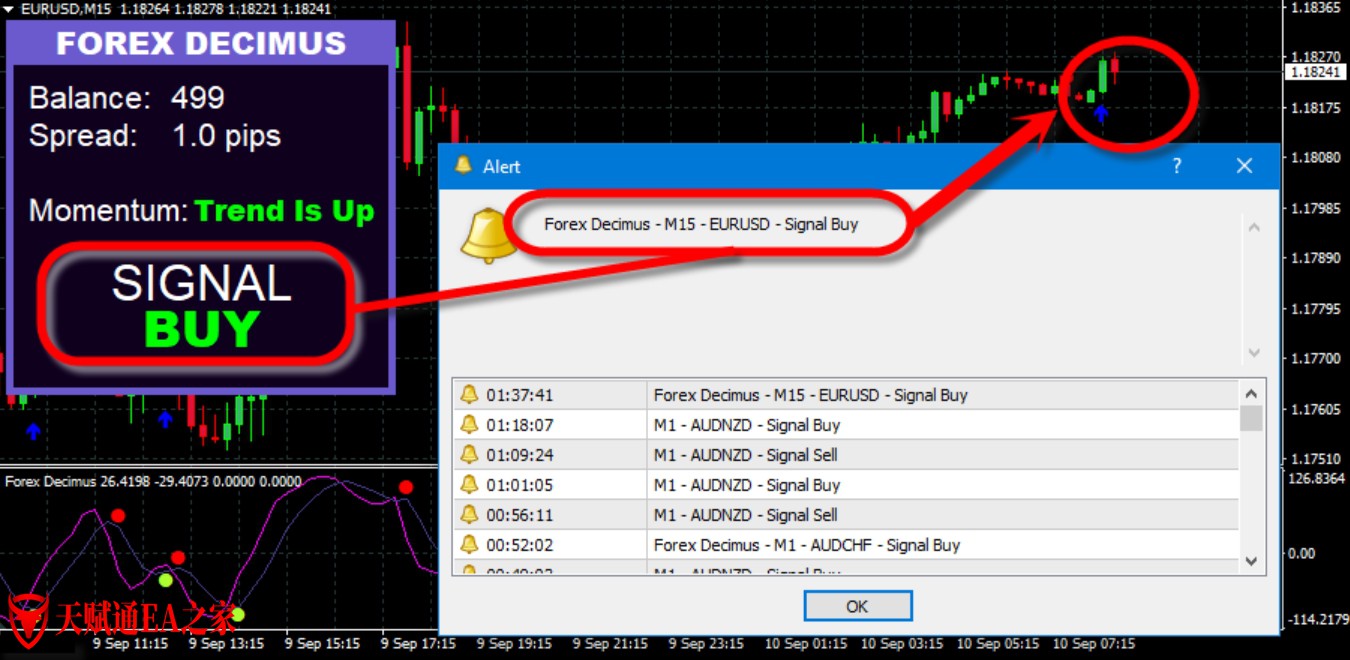Click the bell icon next to 00:52:02

(x=469, y=545)
